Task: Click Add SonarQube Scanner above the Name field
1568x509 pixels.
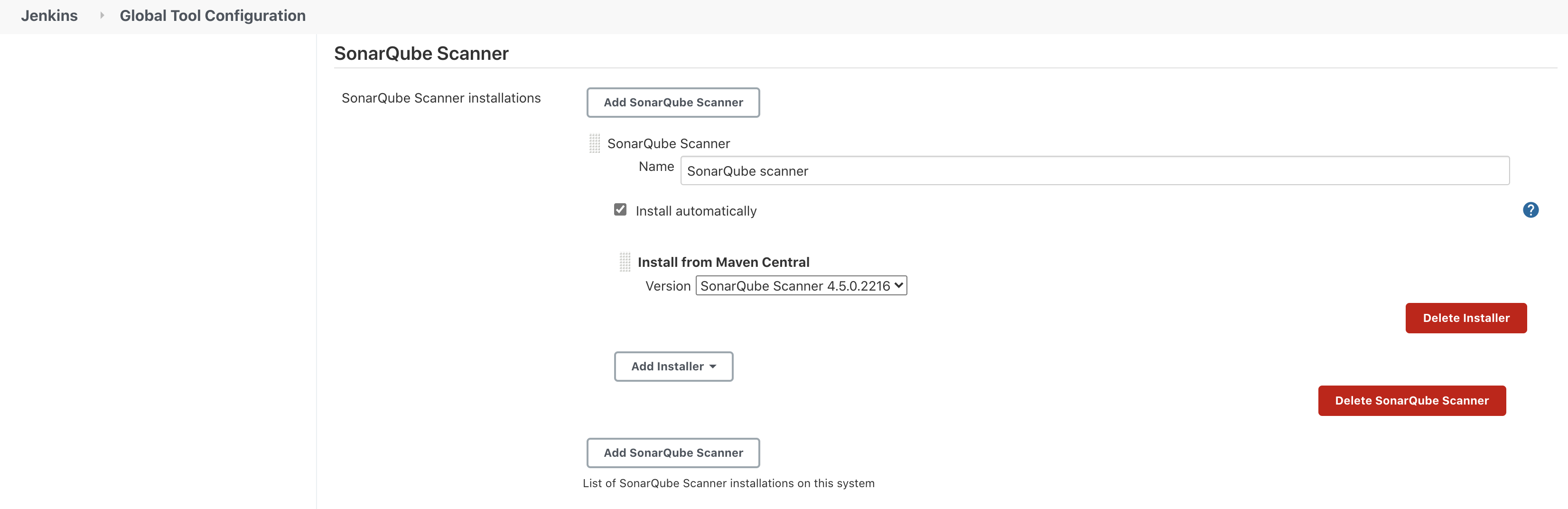Action: (x=672, y=102)
